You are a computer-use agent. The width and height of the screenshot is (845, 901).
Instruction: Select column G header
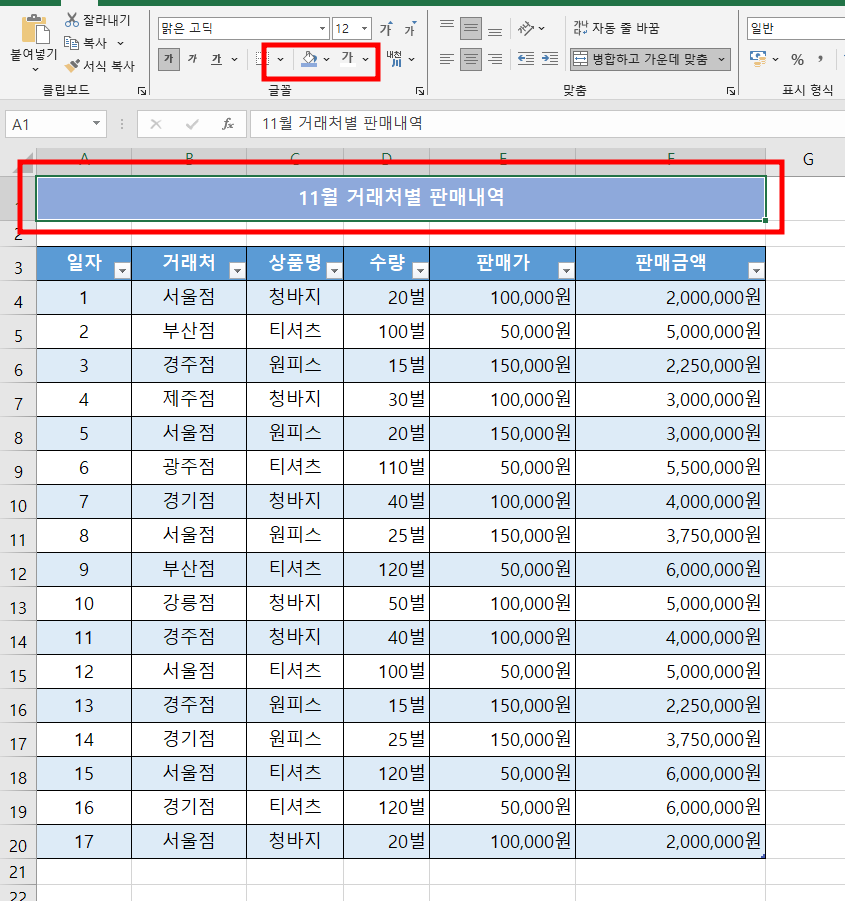pos(807,160)
